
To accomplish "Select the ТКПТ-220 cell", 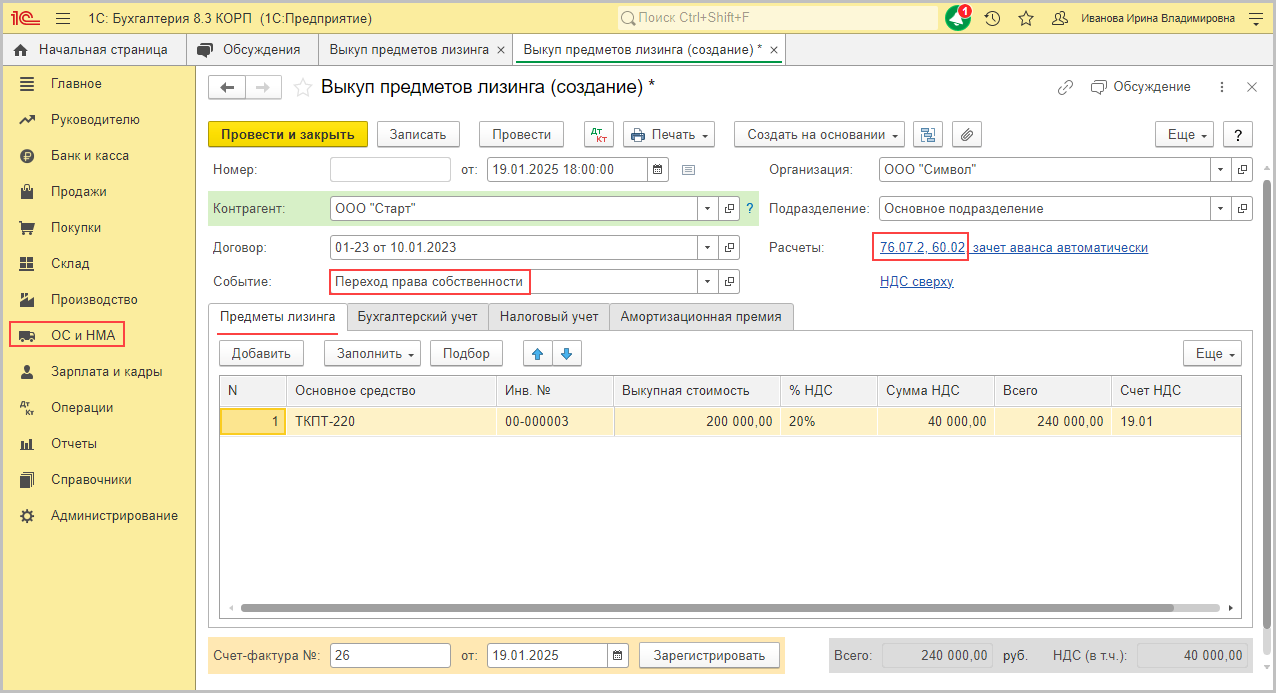I will (x=391, y=421).
